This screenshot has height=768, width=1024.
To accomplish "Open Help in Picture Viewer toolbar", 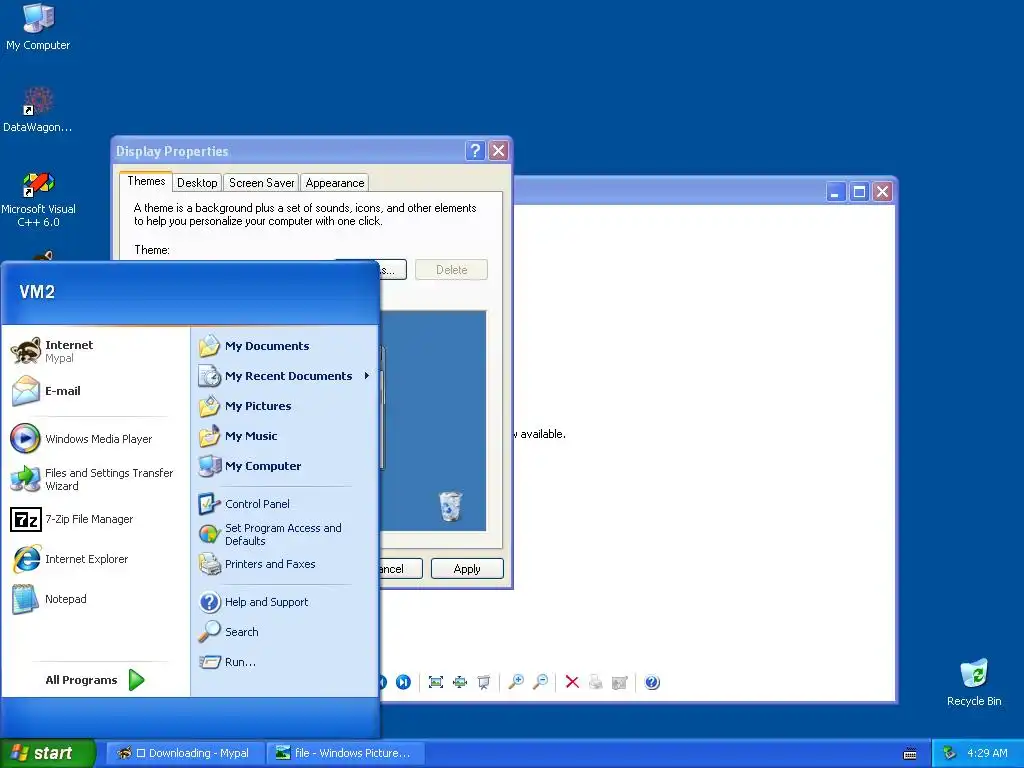I will coord(652,682).
